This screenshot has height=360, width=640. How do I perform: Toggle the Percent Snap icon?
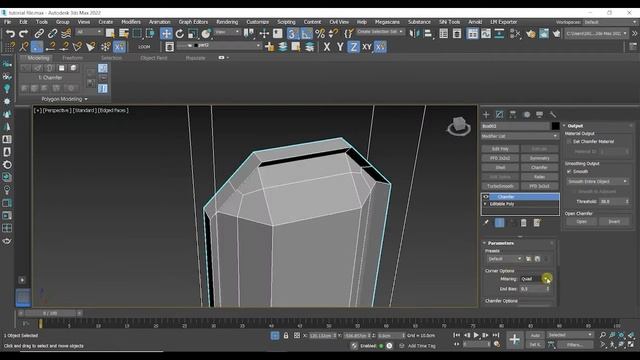(x=320, y=33)
